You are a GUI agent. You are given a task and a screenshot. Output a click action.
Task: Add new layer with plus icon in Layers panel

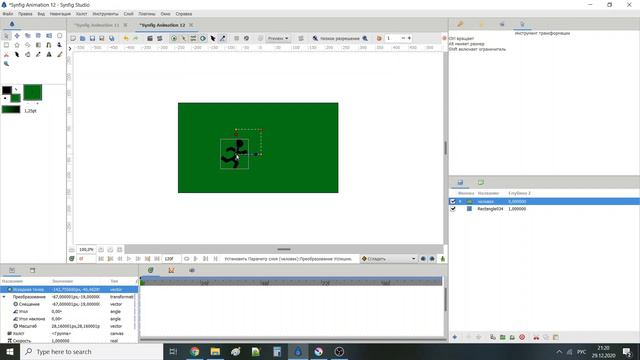click(455, 337)
